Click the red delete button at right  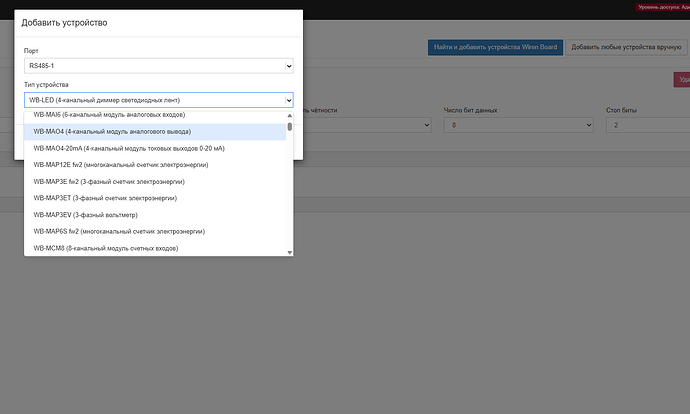click(x=682, y=79)
